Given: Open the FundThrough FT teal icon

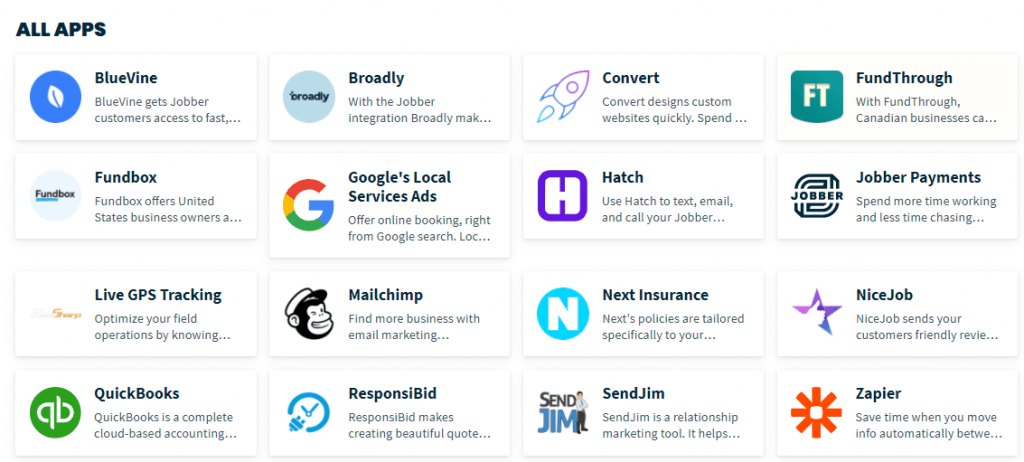Looking at the screenshot, I should coord(816,97).
